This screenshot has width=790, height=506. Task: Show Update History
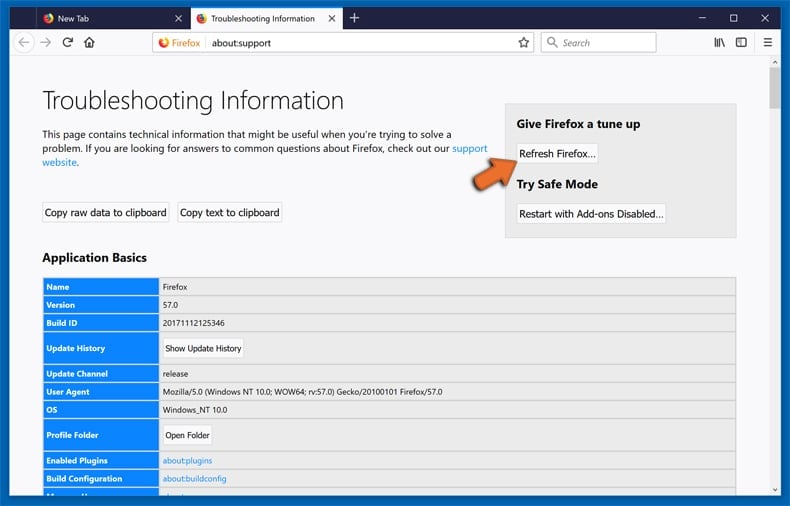203,348
